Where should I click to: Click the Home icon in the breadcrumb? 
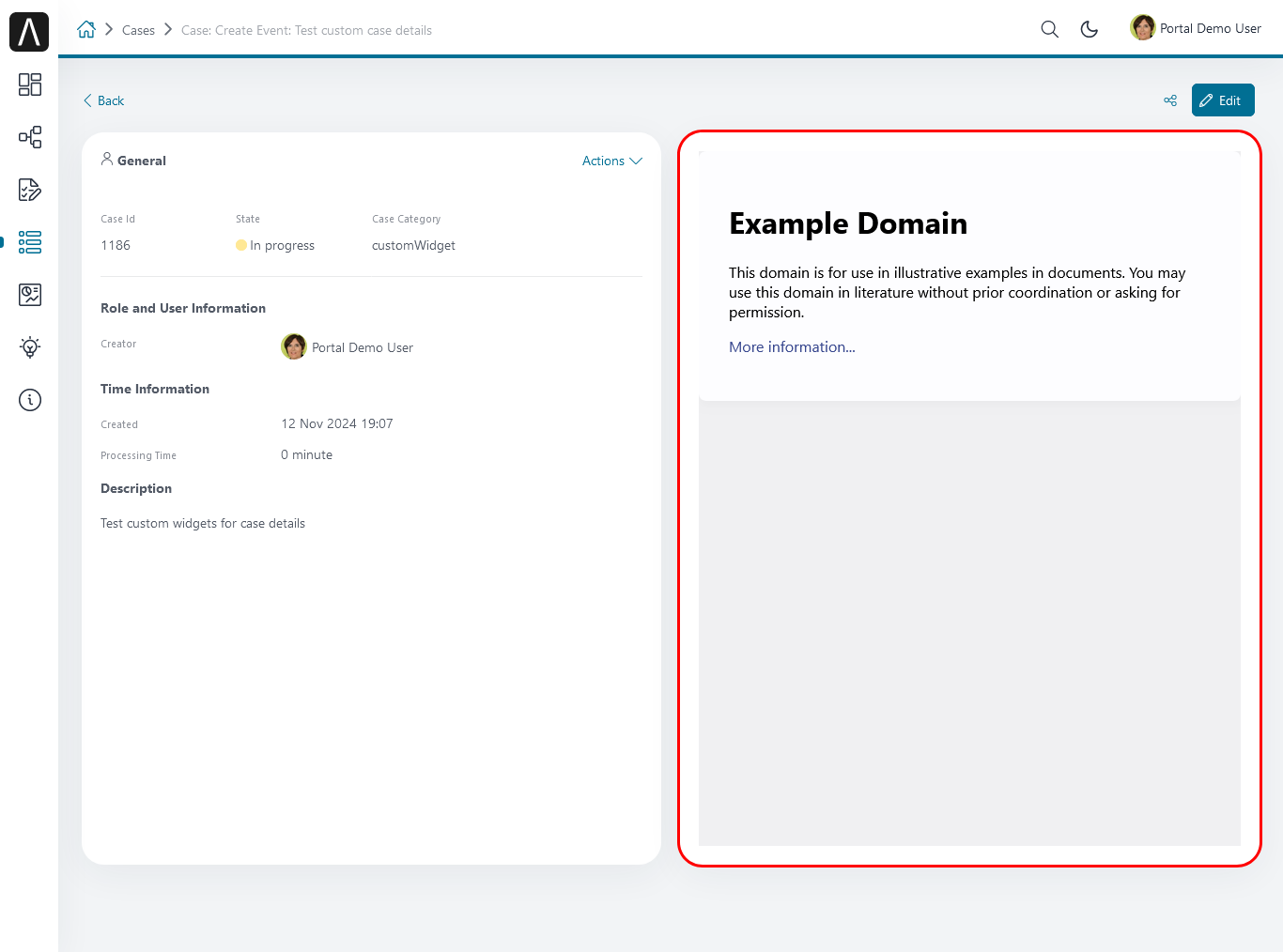click(86, 29)
